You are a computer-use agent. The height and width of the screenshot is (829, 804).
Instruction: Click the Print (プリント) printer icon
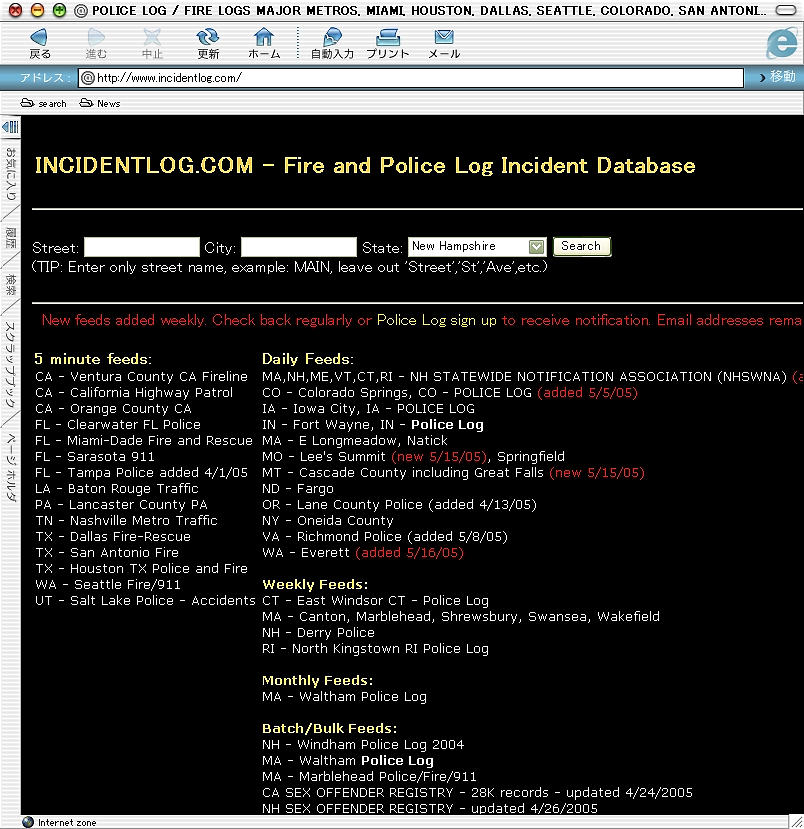coord(388,38)
